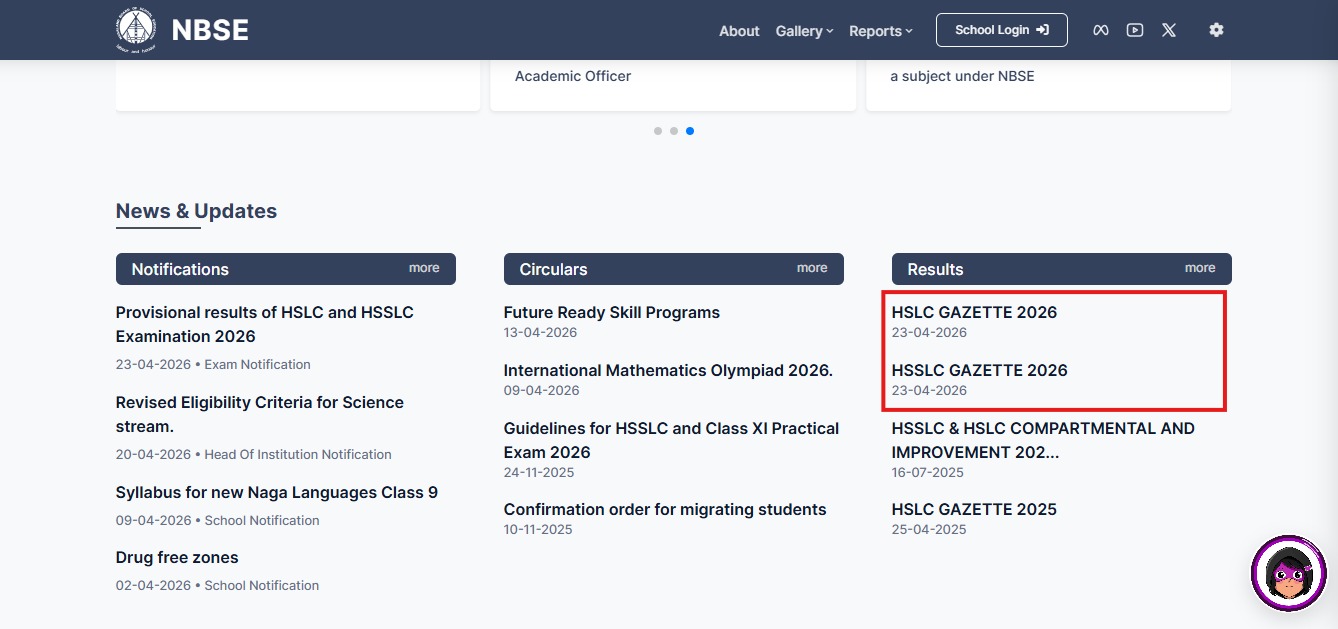Open the About menu item

click(739, 31)
